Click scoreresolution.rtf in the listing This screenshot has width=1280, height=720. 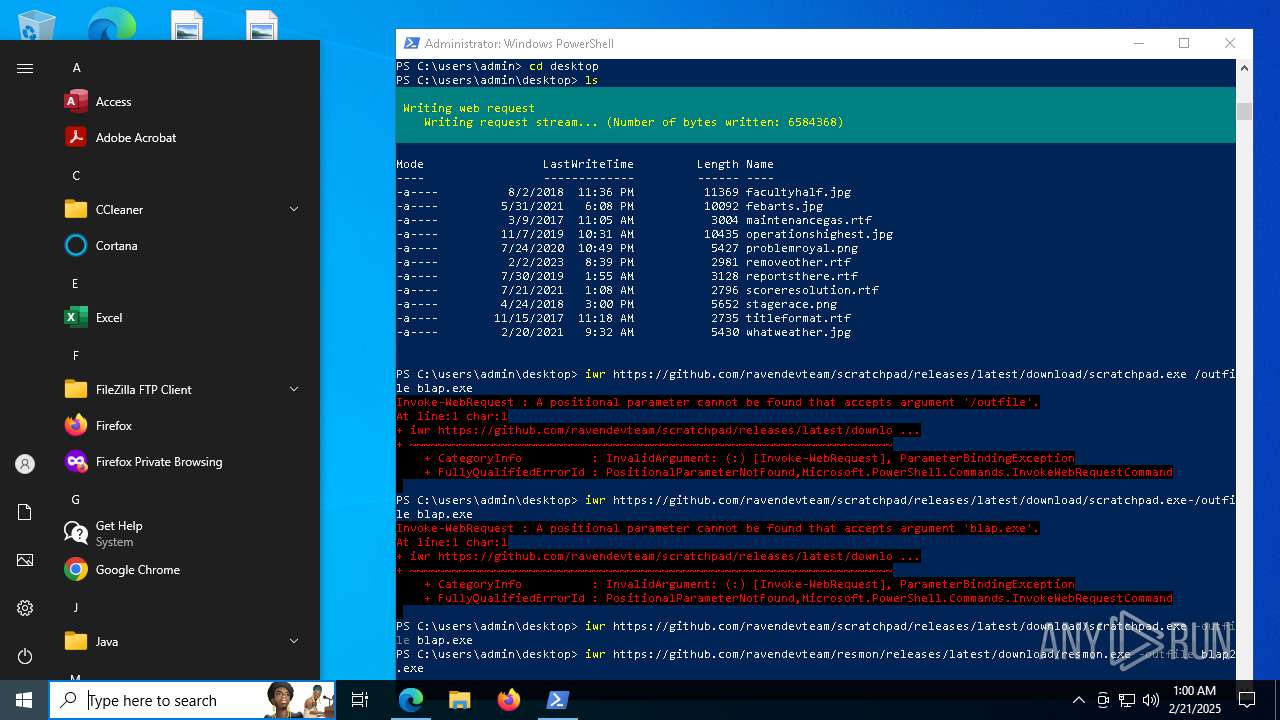812,290
